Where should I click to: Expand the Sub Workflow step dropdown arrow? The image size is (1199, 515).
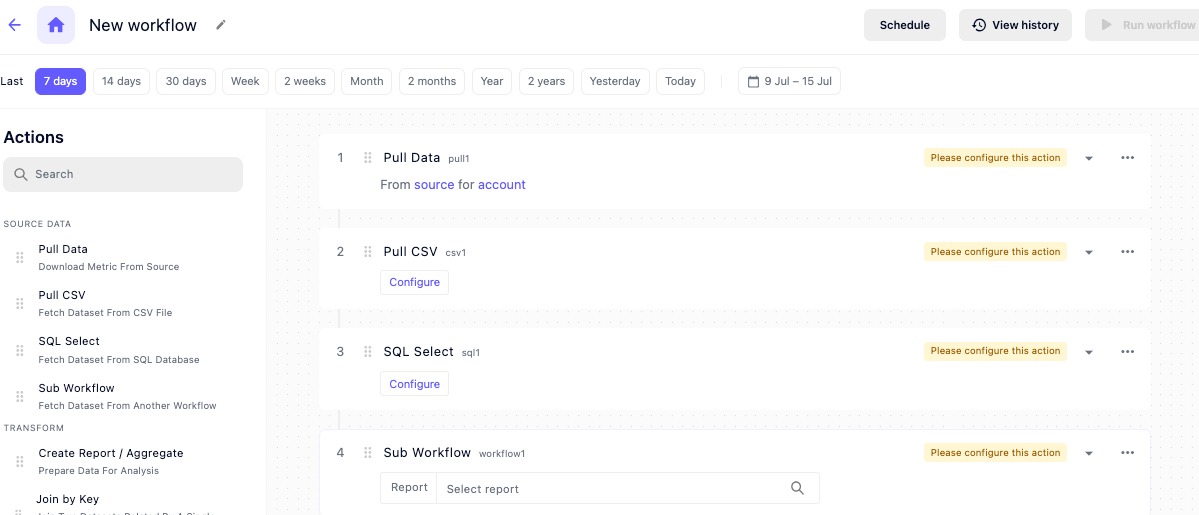pos(1089,453)
